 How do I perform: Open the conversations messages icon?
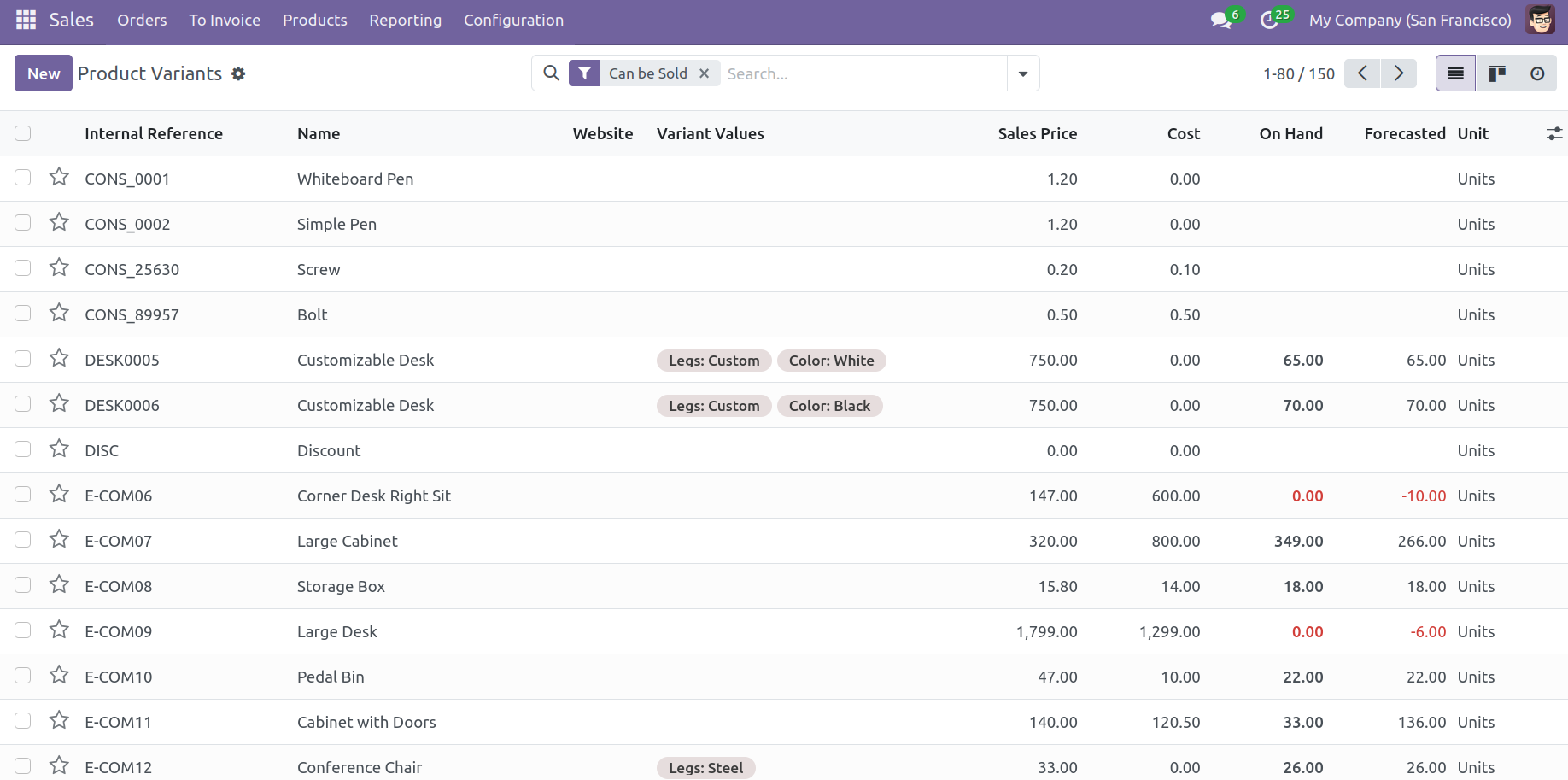pyautogui.click(x=1221, y=20)
